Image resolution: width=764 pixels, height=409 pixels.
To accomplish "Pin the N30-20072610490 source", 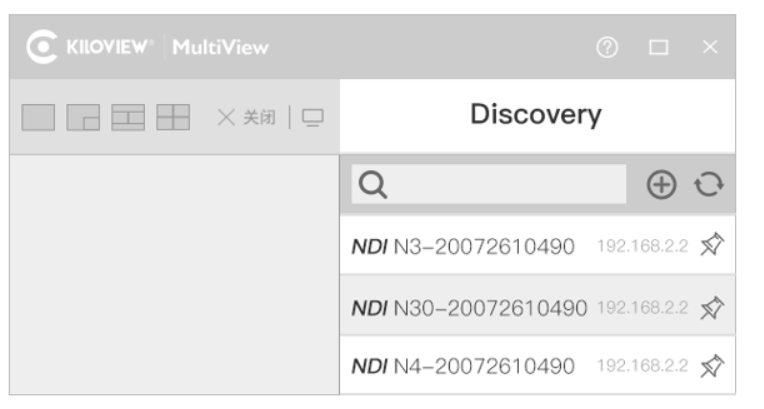I will [x=712, y=308].
